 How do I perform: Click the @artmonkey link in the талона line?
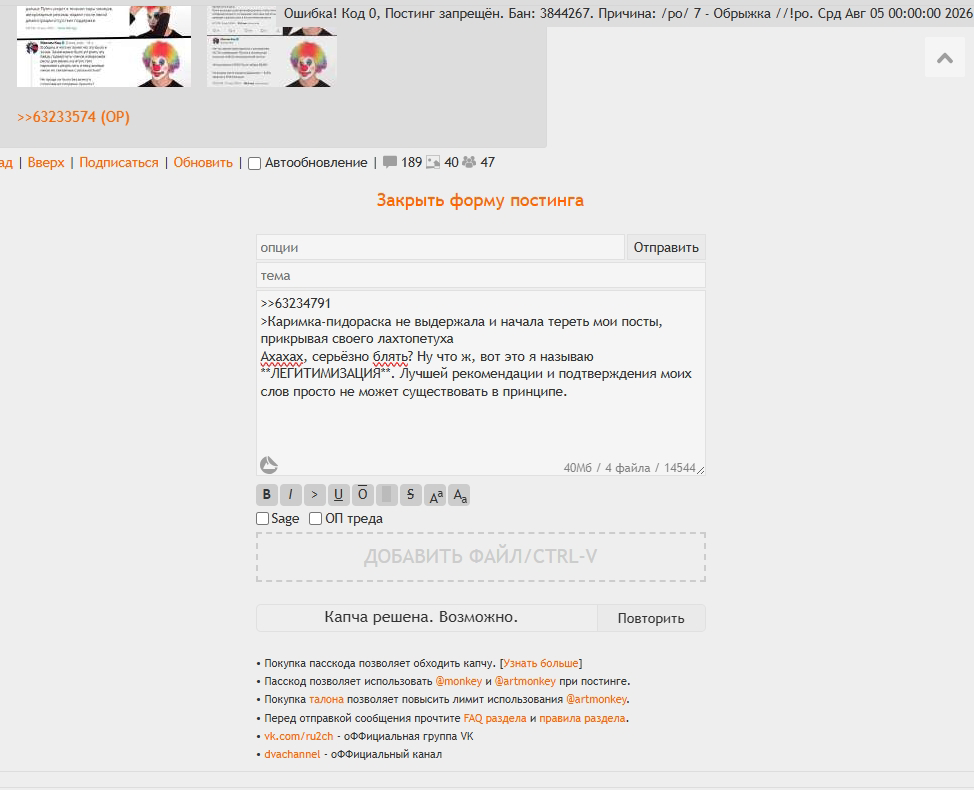tap(596, 699)
